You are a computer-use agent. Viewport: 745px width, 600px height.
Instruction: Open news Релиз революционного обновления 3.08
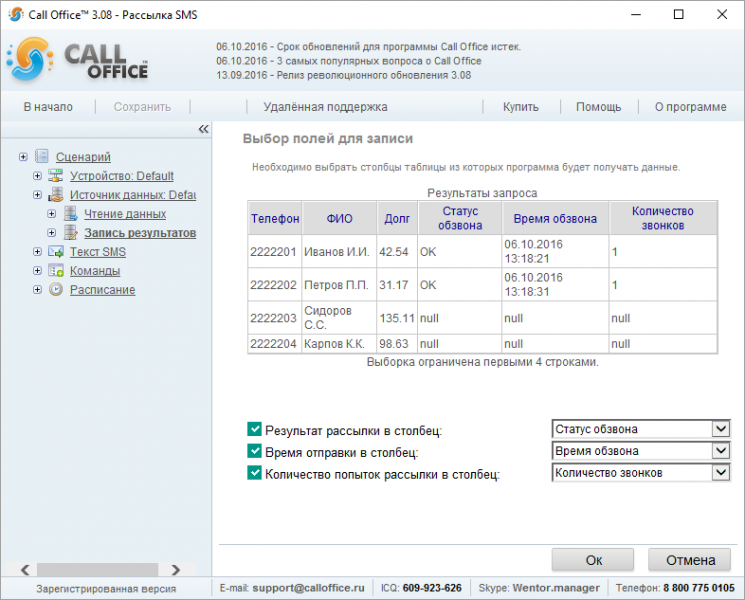coord(344,75)
